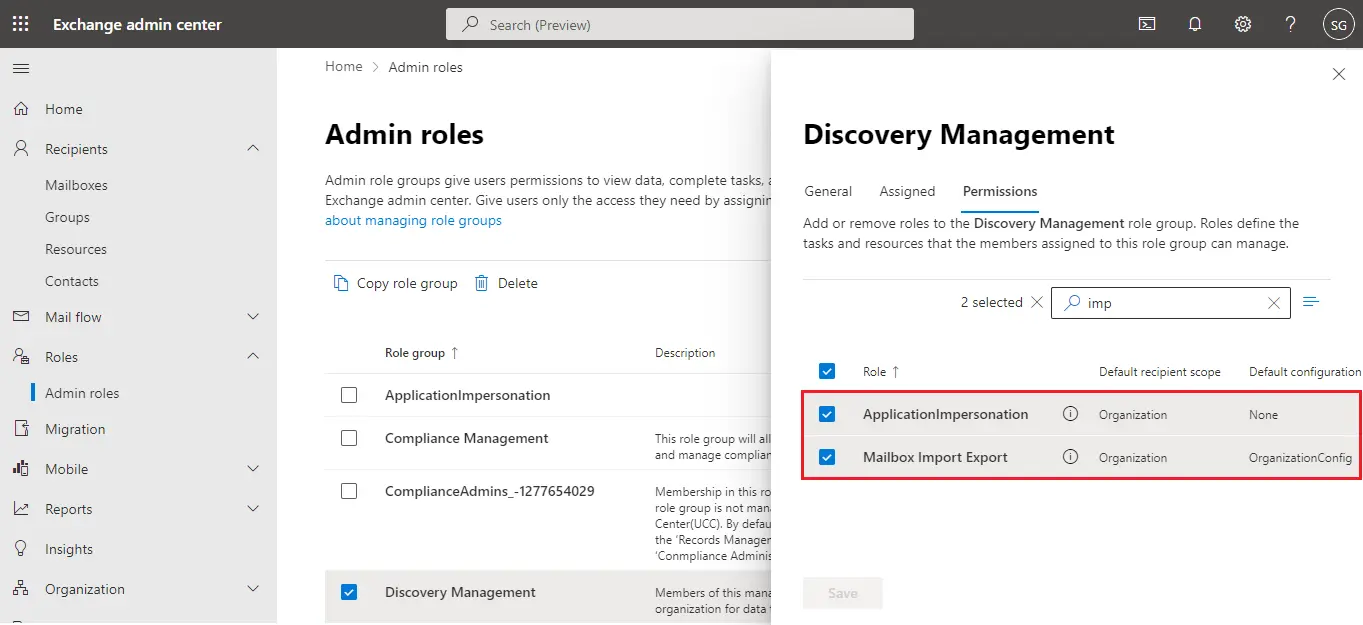Expand the Reports section chevron
This screenshot has width=1363, height=625.
253,508
